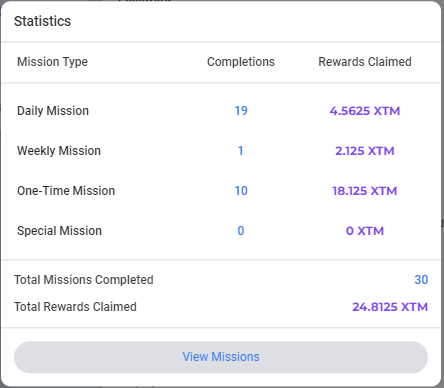Click the Total Missions Completed label
The height and width of the screenshot is (388, 444).
pyautogui.click(x=84, y=280)
